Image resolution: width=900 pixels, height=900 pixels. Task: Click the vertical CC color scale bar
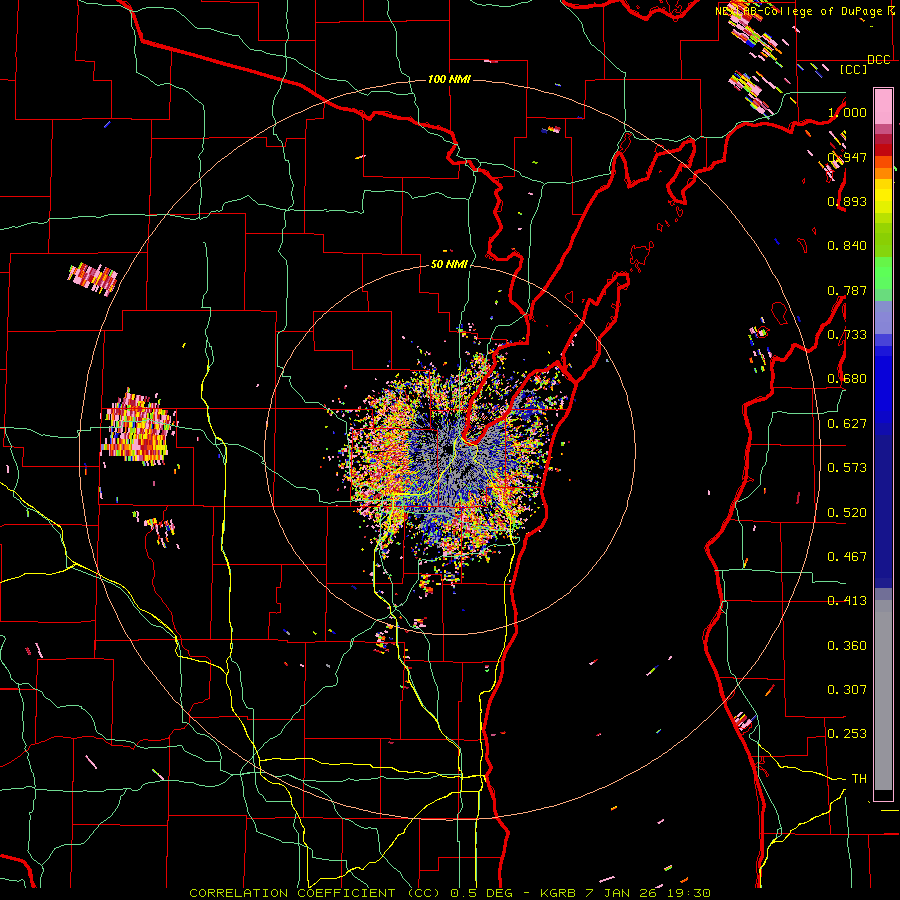click(x=883, y=445)
